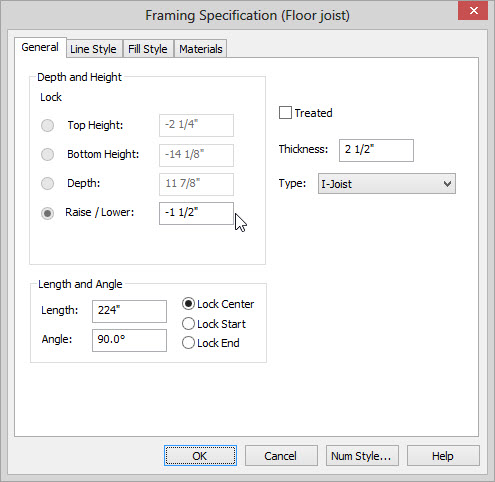Select the Bottom Height lock radio button
Image resolution: width=495 pixels, height=482 pixels.
[x=47, y=155]
